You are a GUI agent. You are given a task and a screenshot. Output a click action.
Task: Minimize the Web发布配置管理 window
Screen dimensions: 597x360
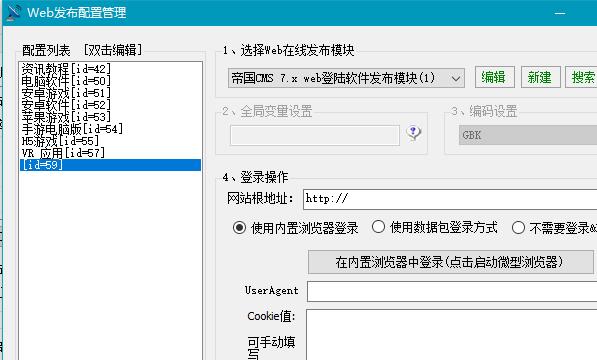pyautogui.click(x=560, y=13)
